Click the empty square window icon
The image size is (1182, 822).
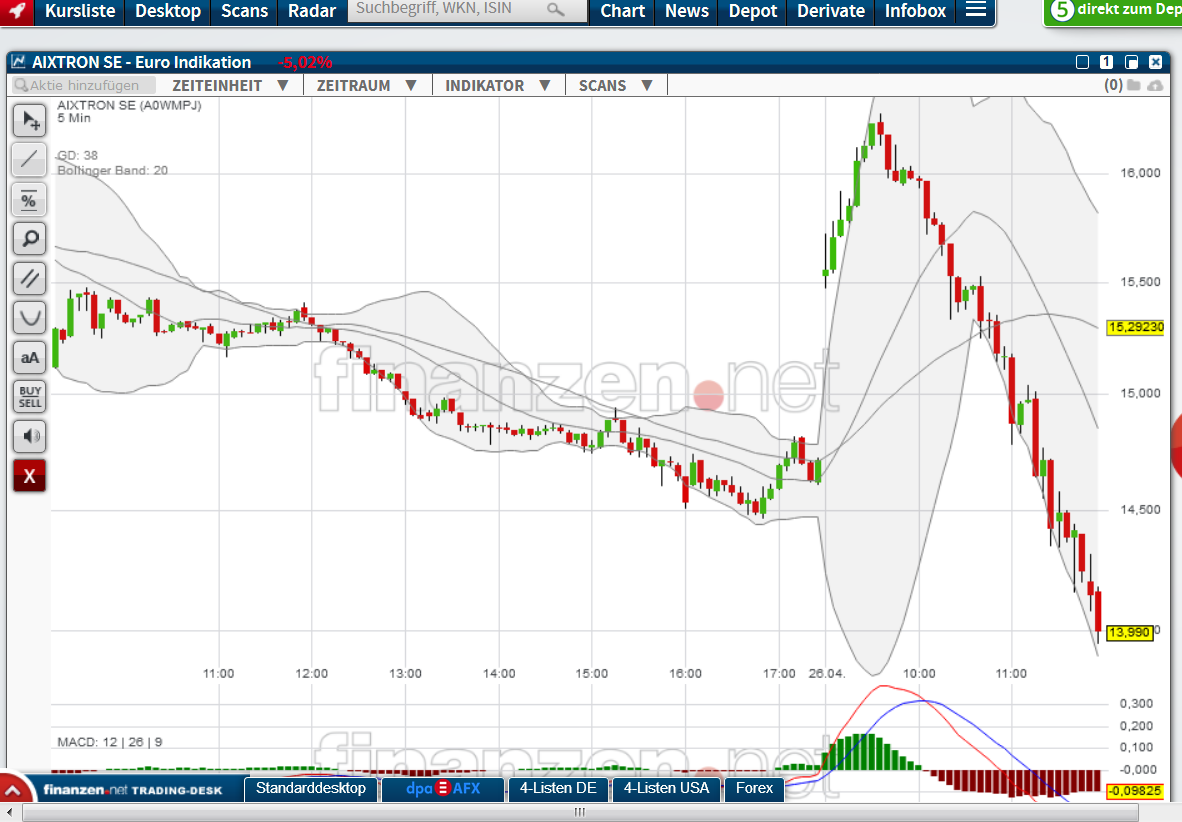[1082, 62]
